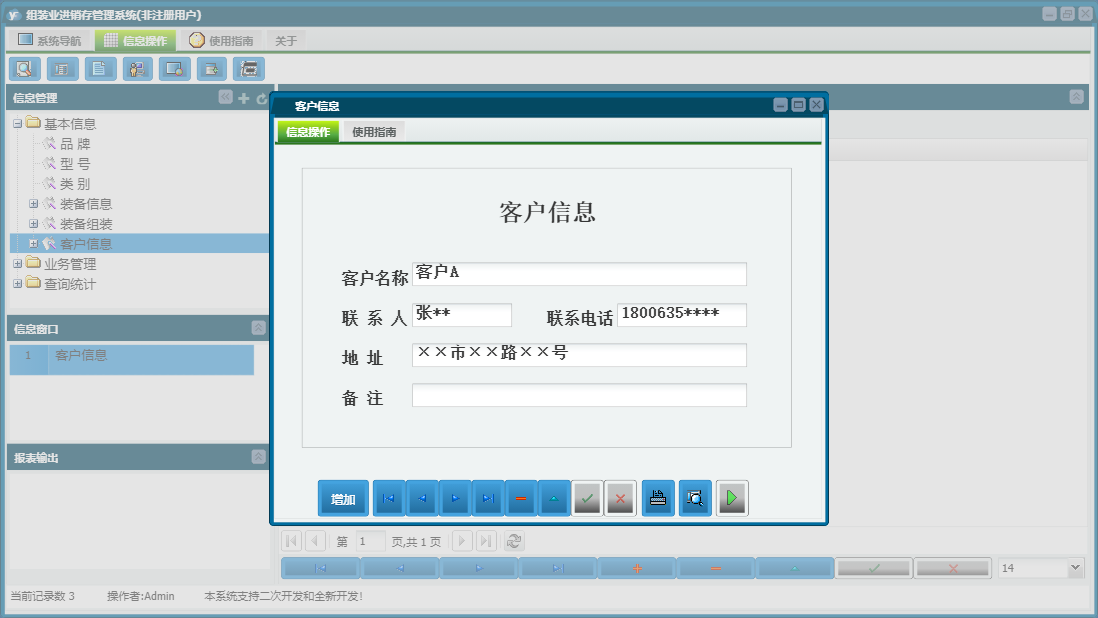Click the orange minus button in bottom bar
Viewport: 1098px width, 618px height.
pos(716,568)
